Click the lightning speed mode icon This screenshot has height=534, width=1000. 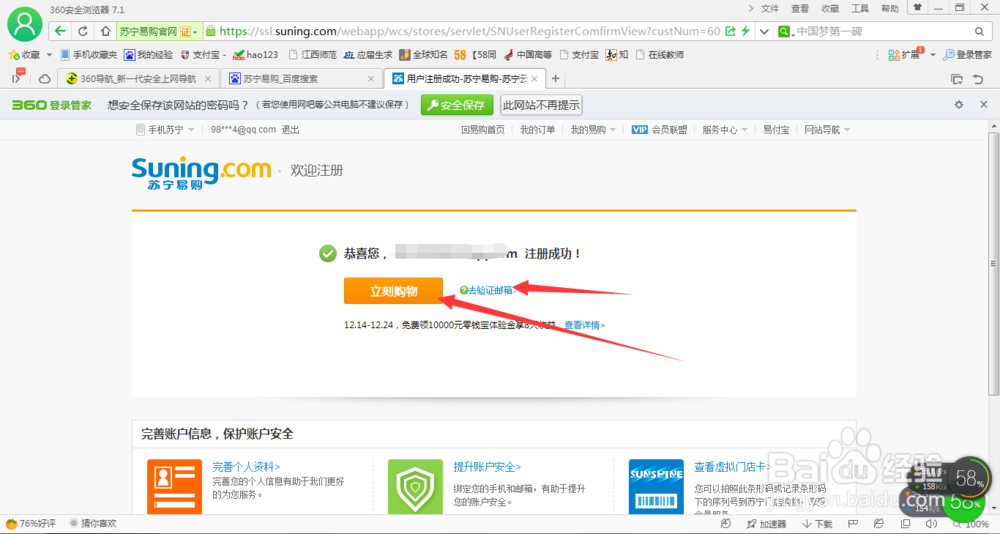(745, 31)
